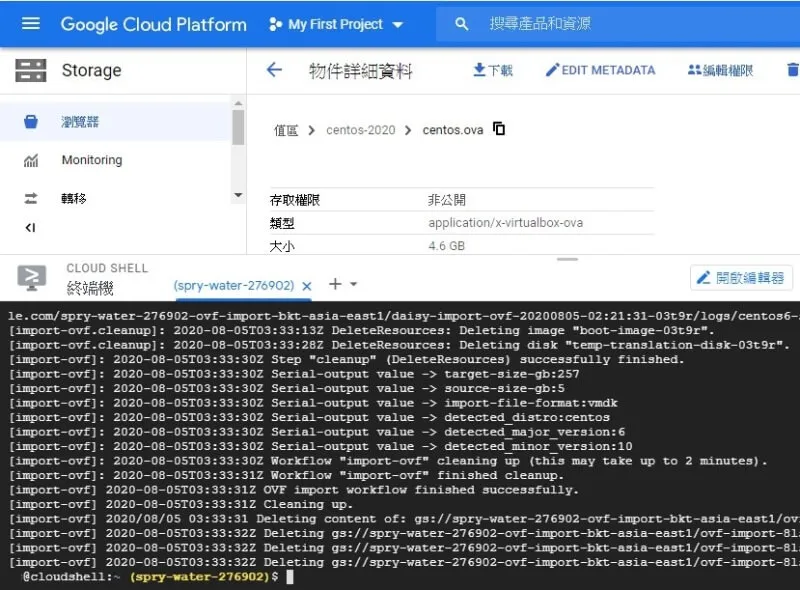Copy the centos.ova object path
The image size is (800, 590).
tap(500, 129)
